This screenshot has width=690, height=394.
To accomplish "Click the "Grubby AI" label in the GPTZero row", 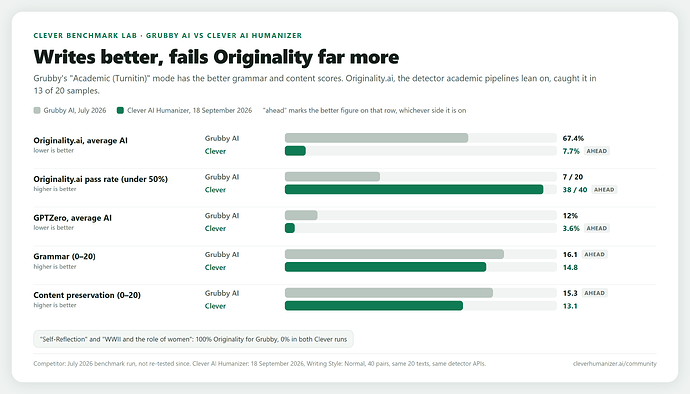I will pos(222,216).
